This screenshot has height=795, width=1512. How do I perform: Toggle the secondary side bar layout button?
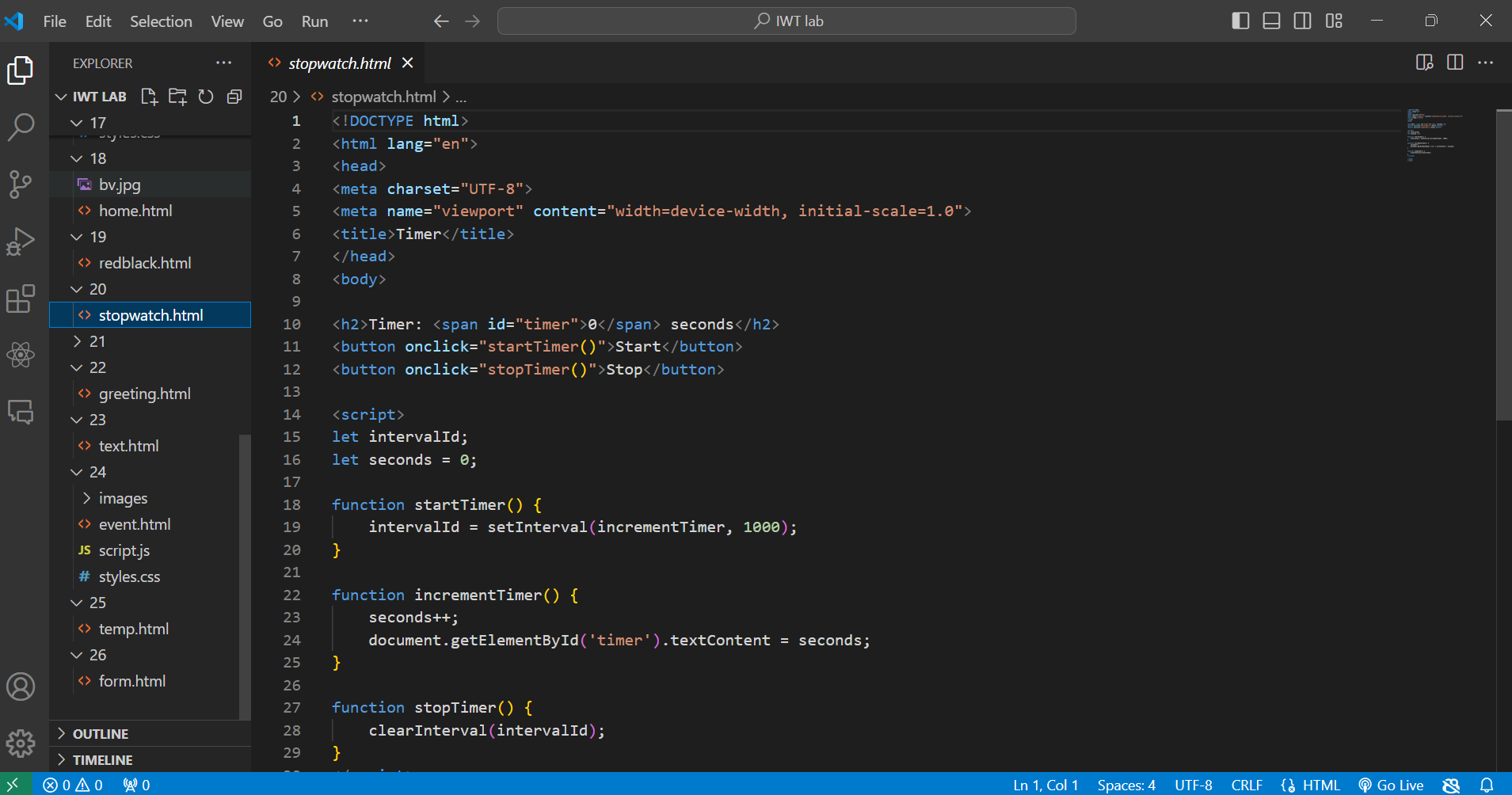tap(1302, 21)
